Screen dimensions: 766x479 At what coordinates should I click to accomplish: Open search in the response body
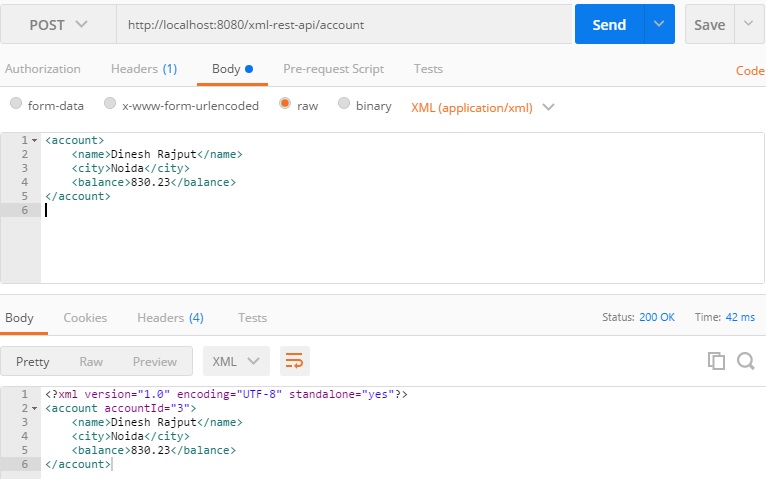(x=746, y=361)
